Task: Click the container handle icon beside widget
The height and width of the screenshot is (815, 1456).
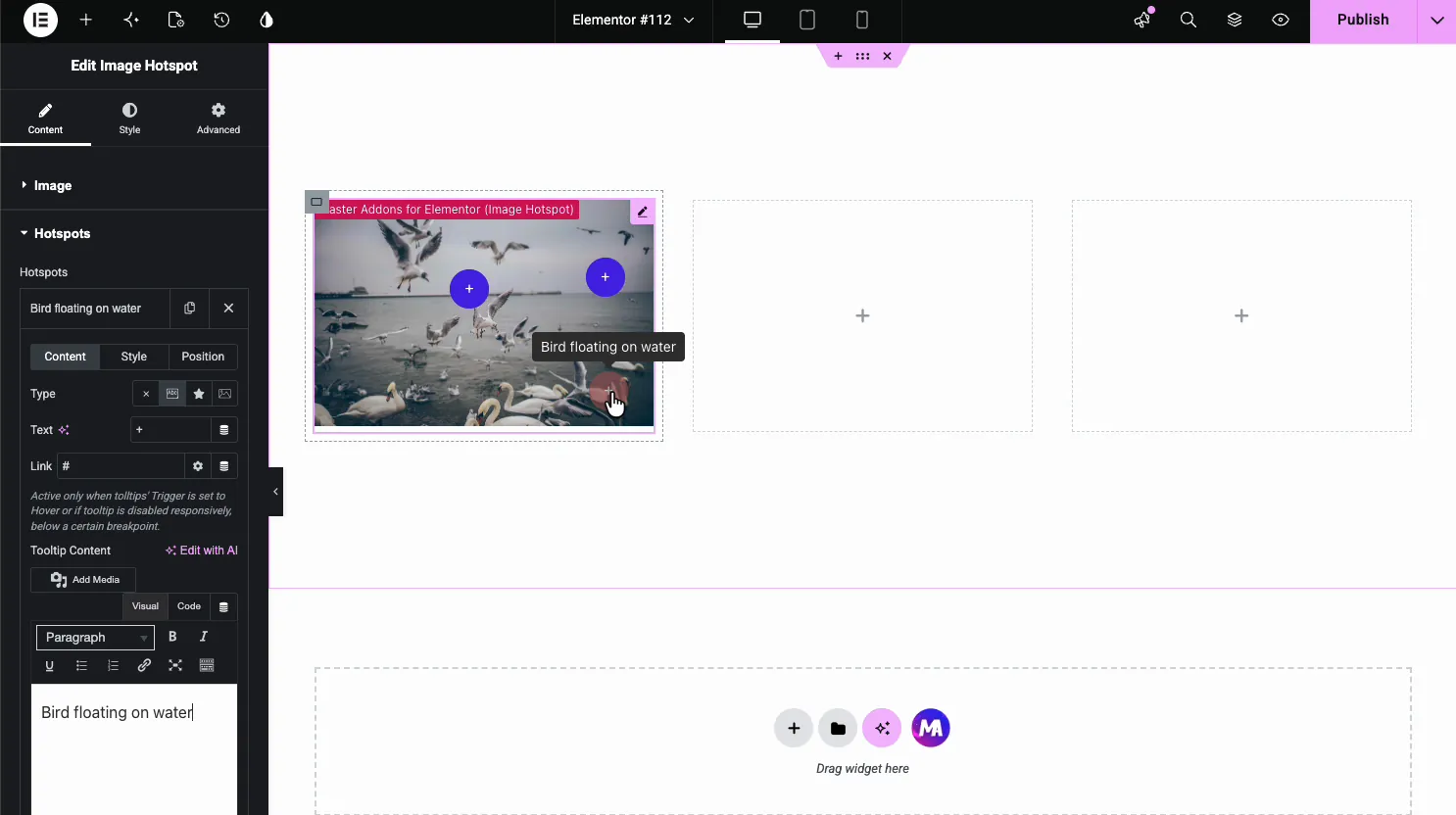Action: pyautogui.click(x=316, y=202)
